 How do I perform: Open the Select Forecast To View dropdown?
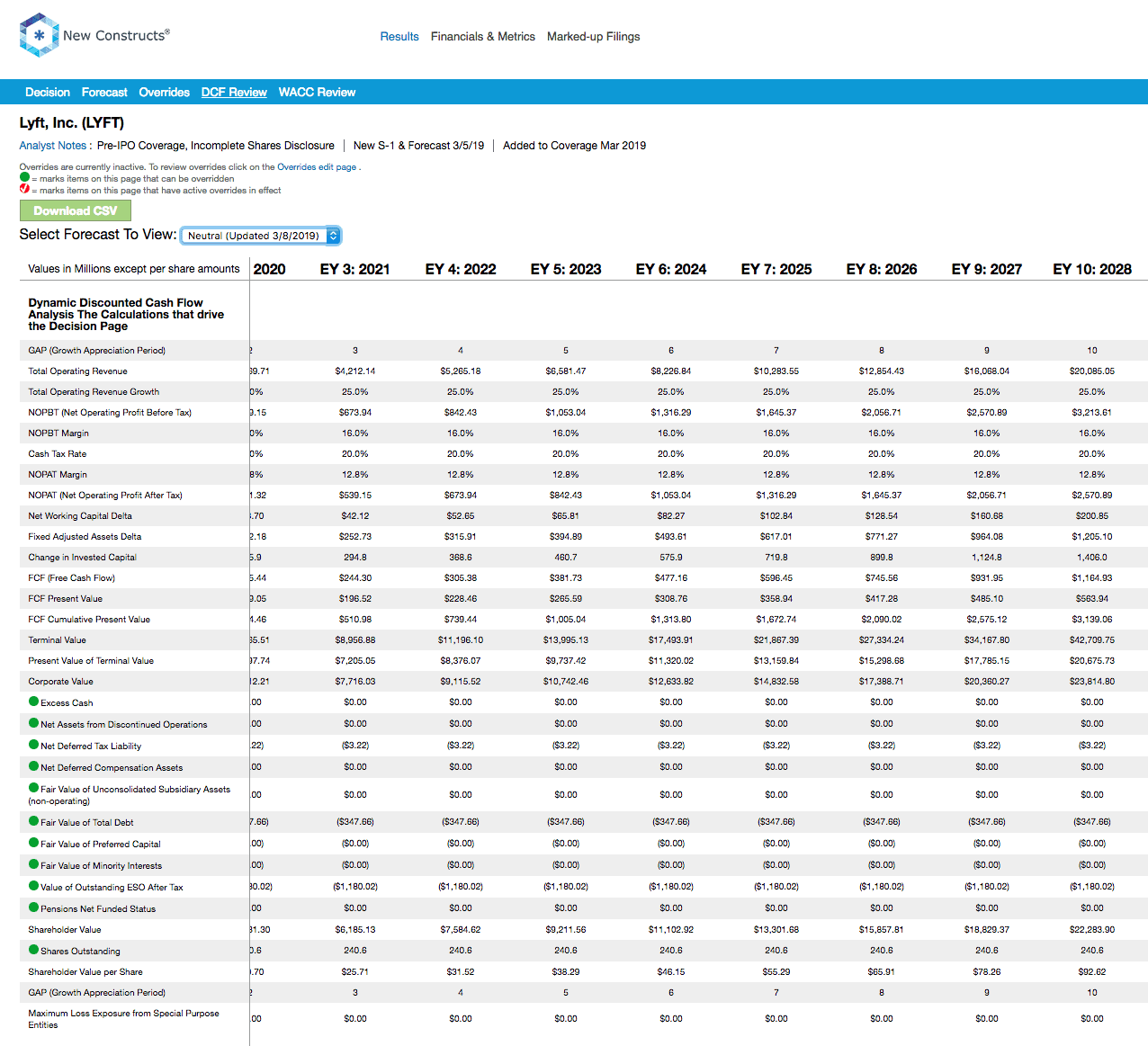(260, 236)
